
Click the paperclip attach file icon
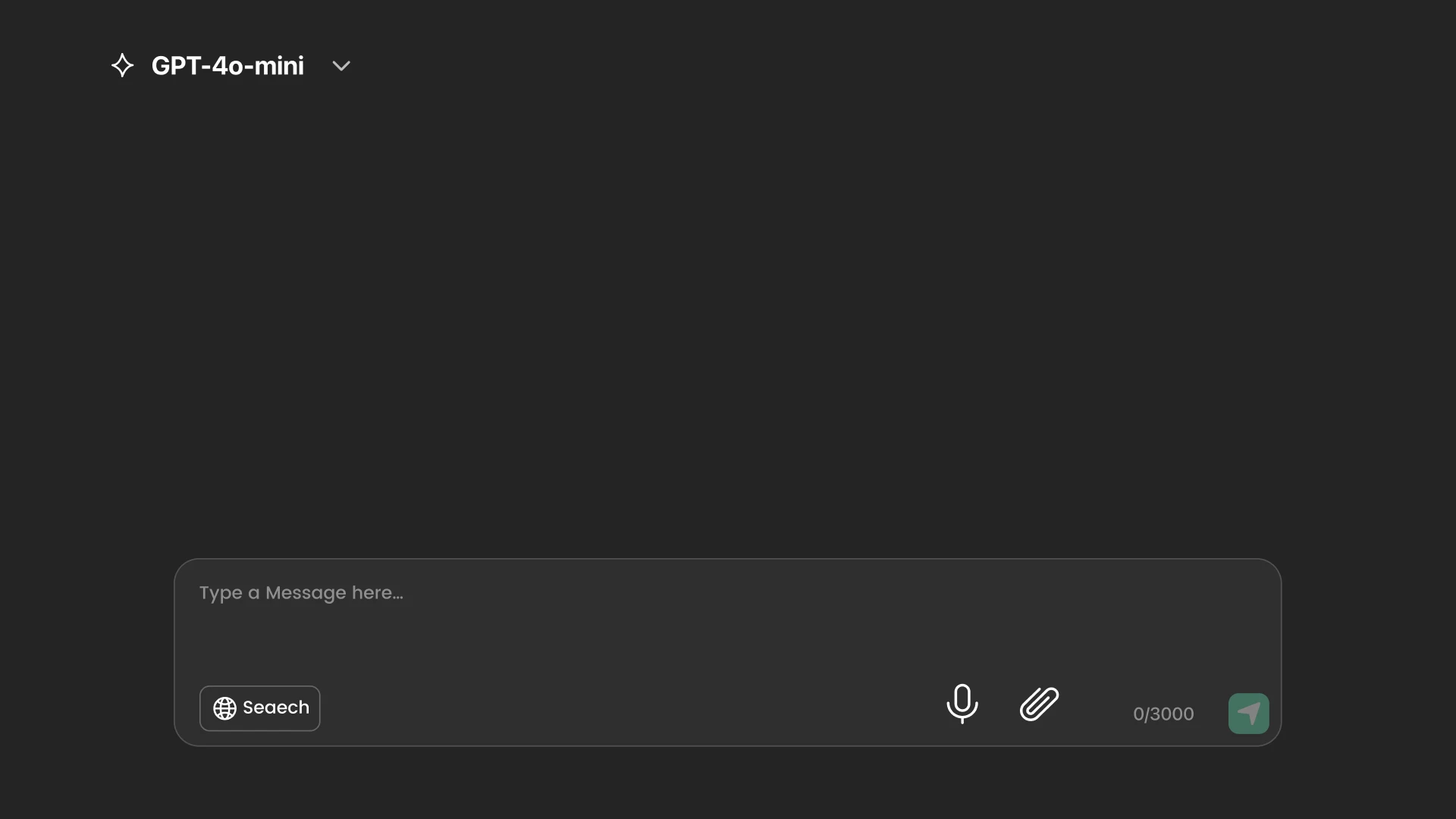pyautogui.click(x=1039, y=704)
